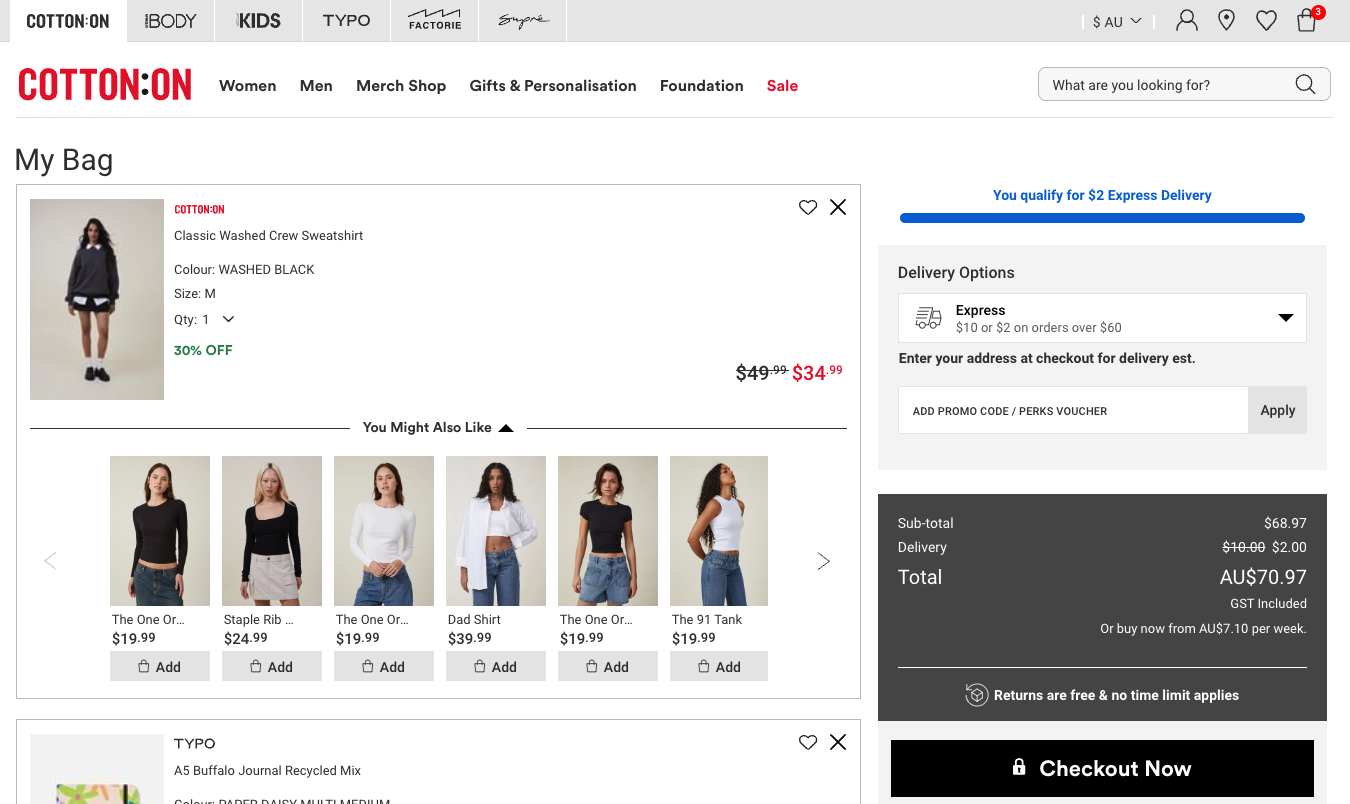Add black short sleeve tee to bag
This screenshot has height=804, width=1350.
tap(608, 667)
